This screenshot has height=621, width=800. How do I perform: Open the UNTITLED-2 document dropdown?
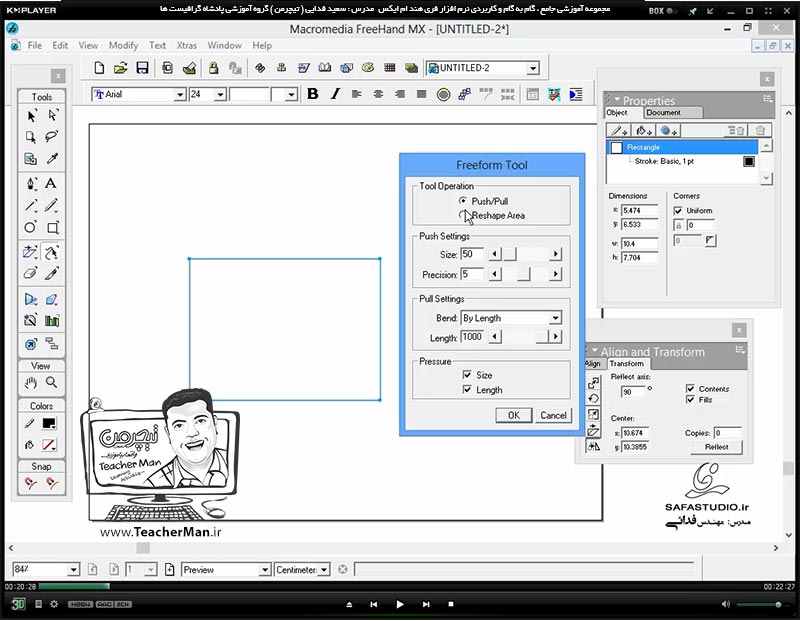tap(533, 68)
